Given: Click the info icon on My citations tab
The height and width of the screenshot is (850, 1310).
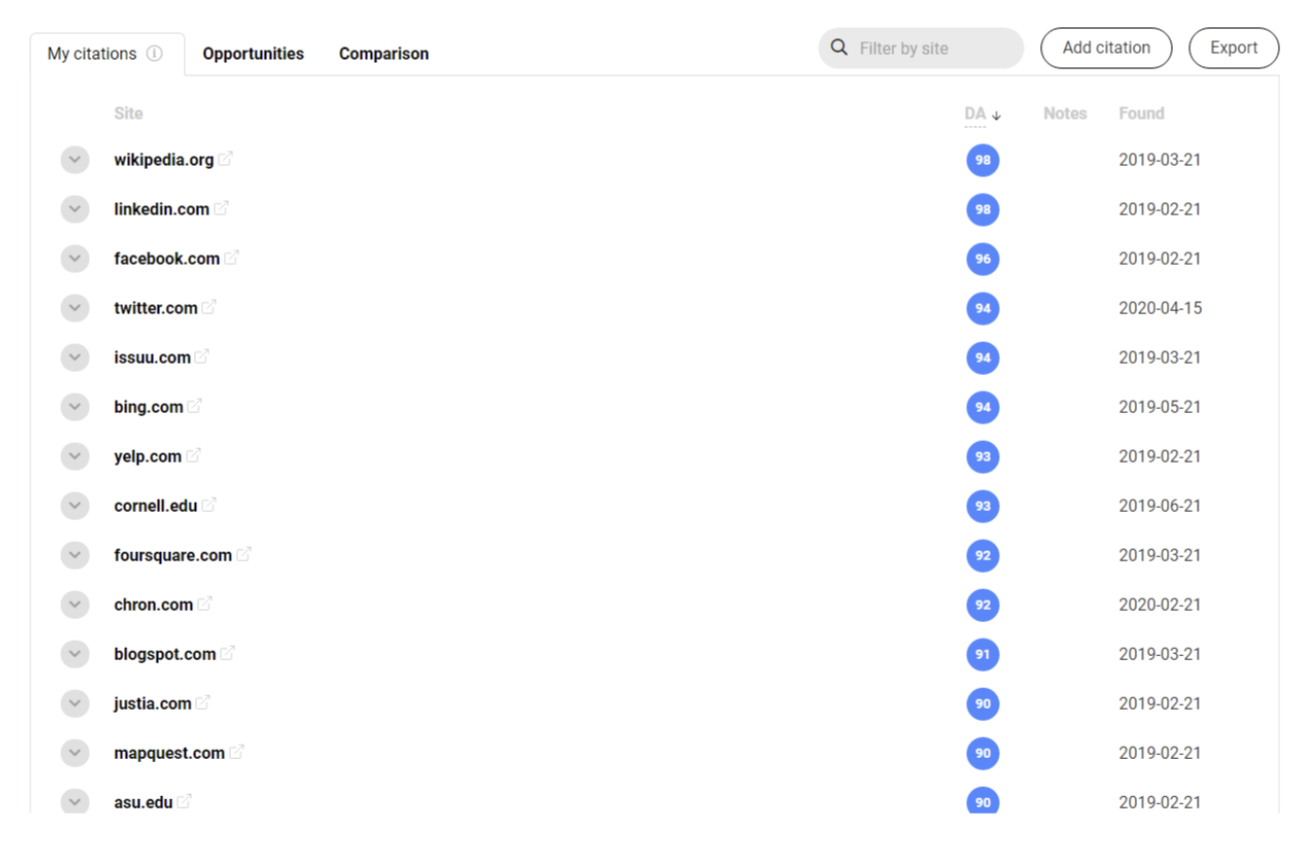Looking at the screenshot, I should (154, 54).
